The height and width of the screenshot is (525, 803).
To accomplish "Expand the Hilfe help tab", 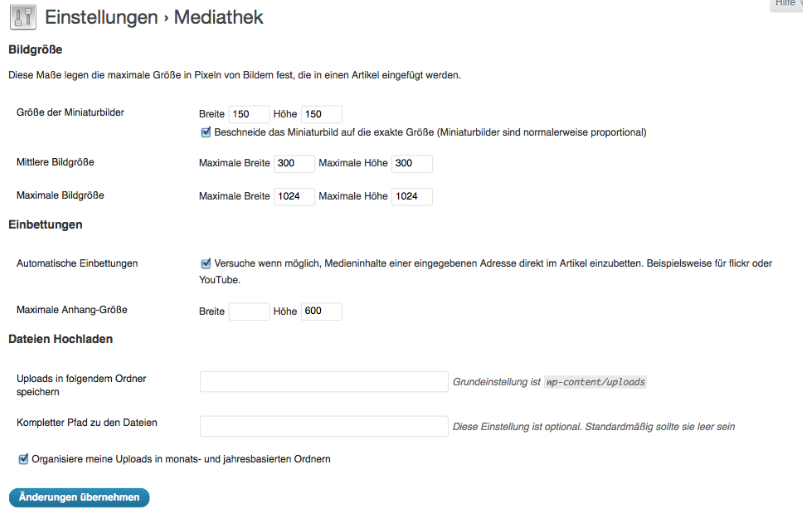I will [787, 4].
